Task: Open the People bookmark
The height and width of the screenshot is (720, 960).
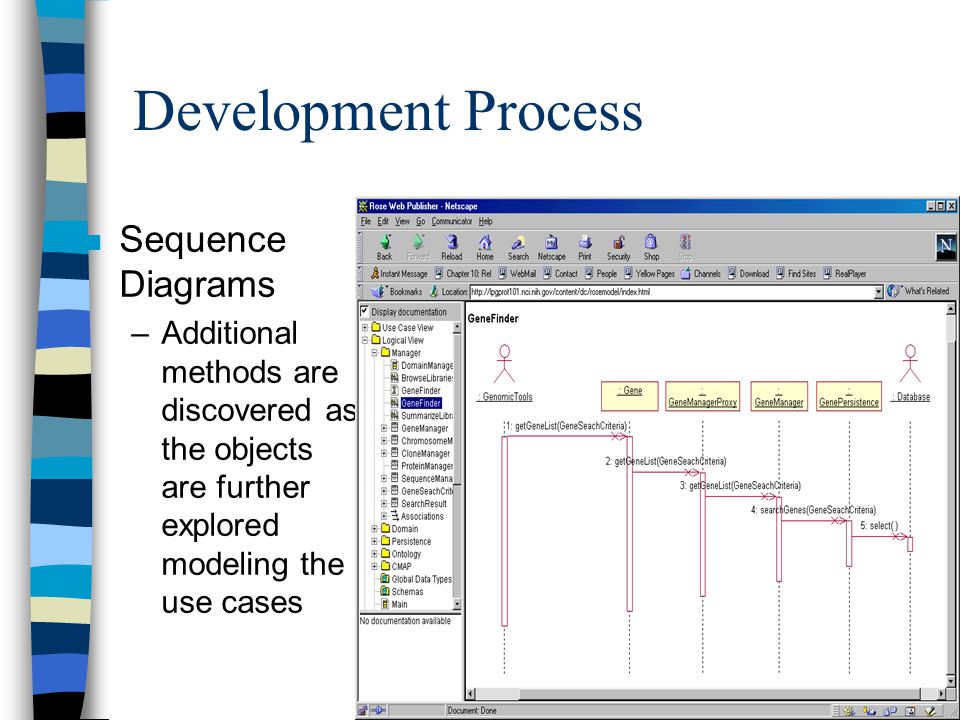Action: [601, 274]
